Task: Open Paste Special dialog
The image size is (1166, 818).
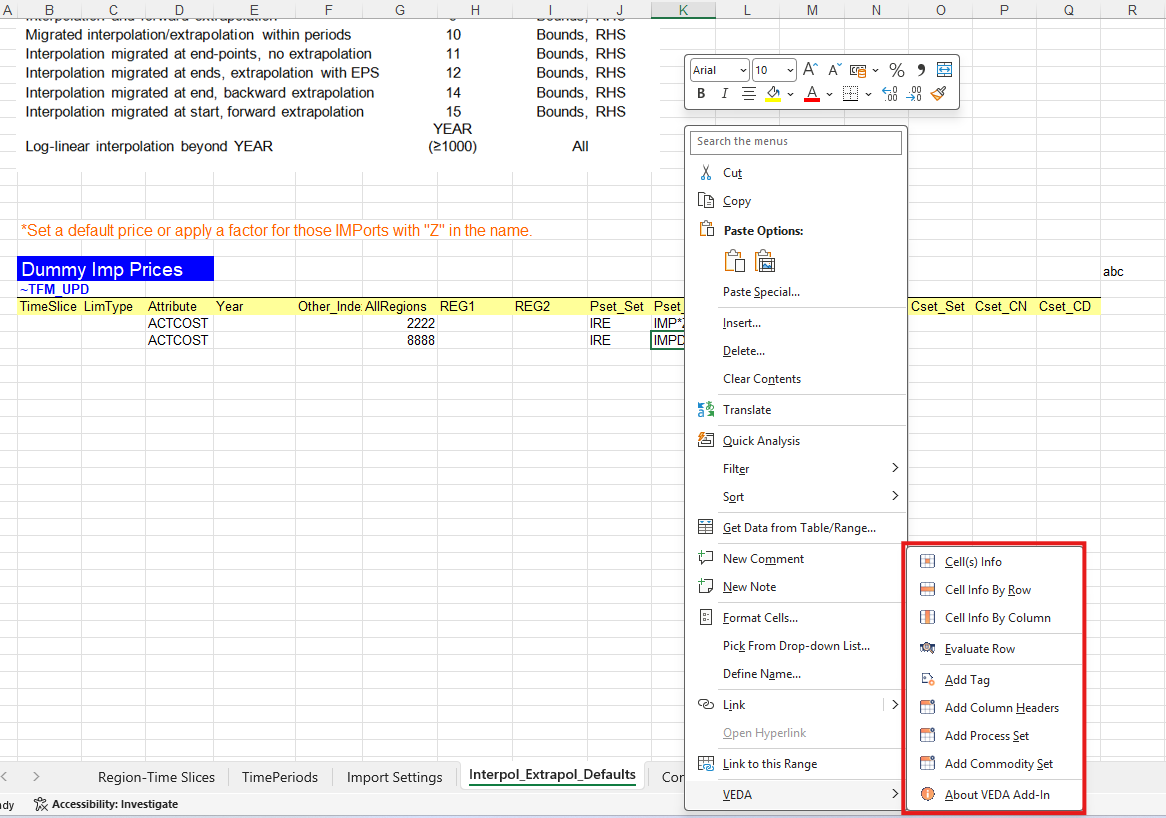Action: tap(796, 292)
